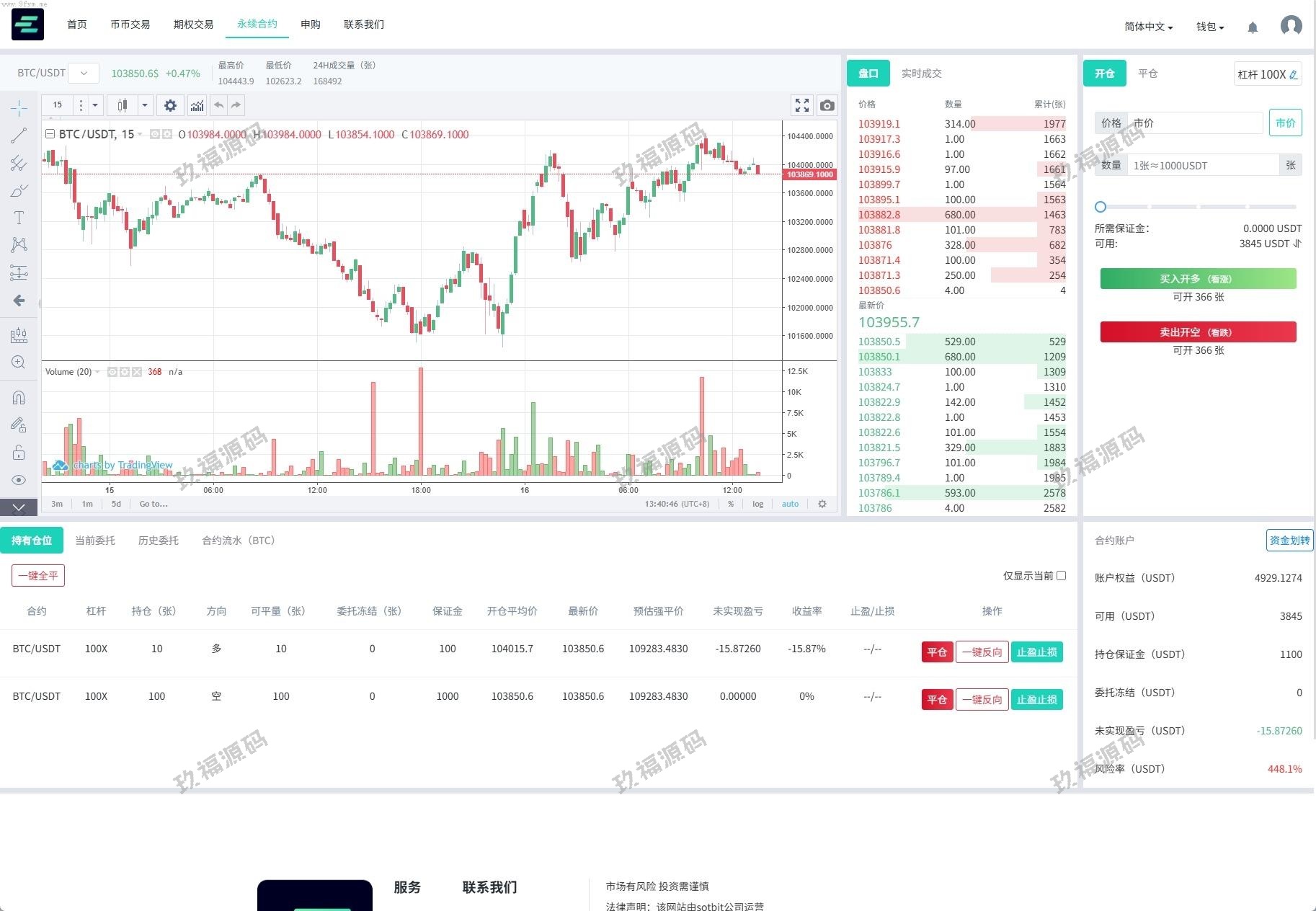Toggle log scale on the chart

tap(757, 504)
